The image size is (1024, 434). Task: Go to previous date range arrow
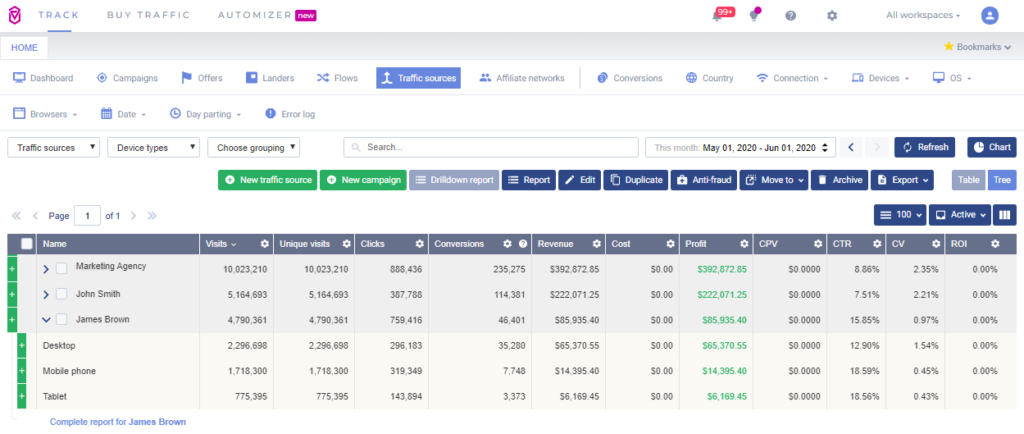click(x=851, y=147)
